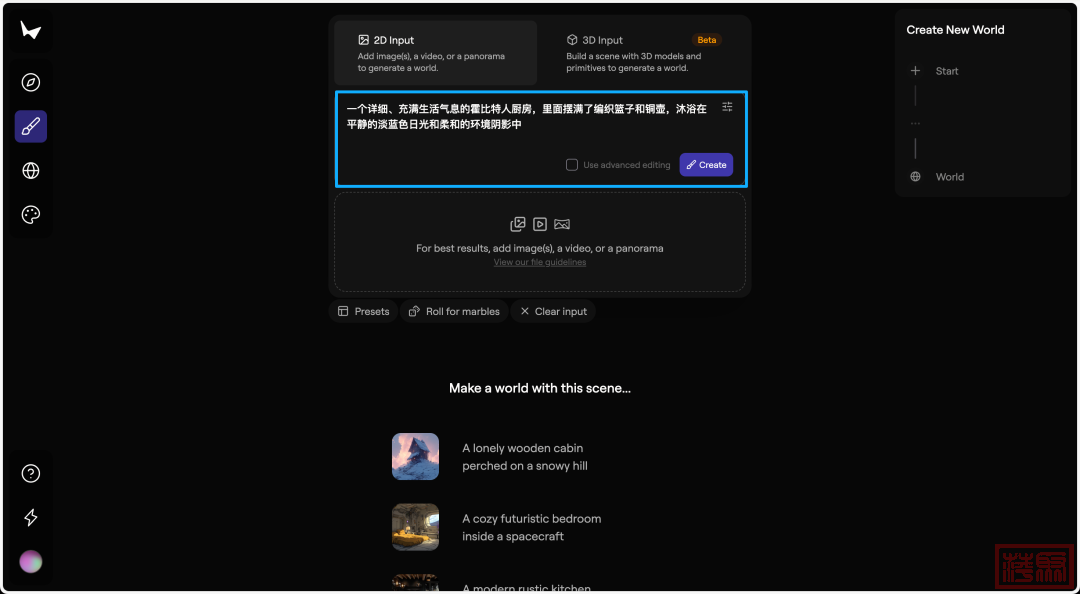This screenshot has width=1080, height=594.
Task: Click Roll for marbles button
Action: [x=454, y=311]
